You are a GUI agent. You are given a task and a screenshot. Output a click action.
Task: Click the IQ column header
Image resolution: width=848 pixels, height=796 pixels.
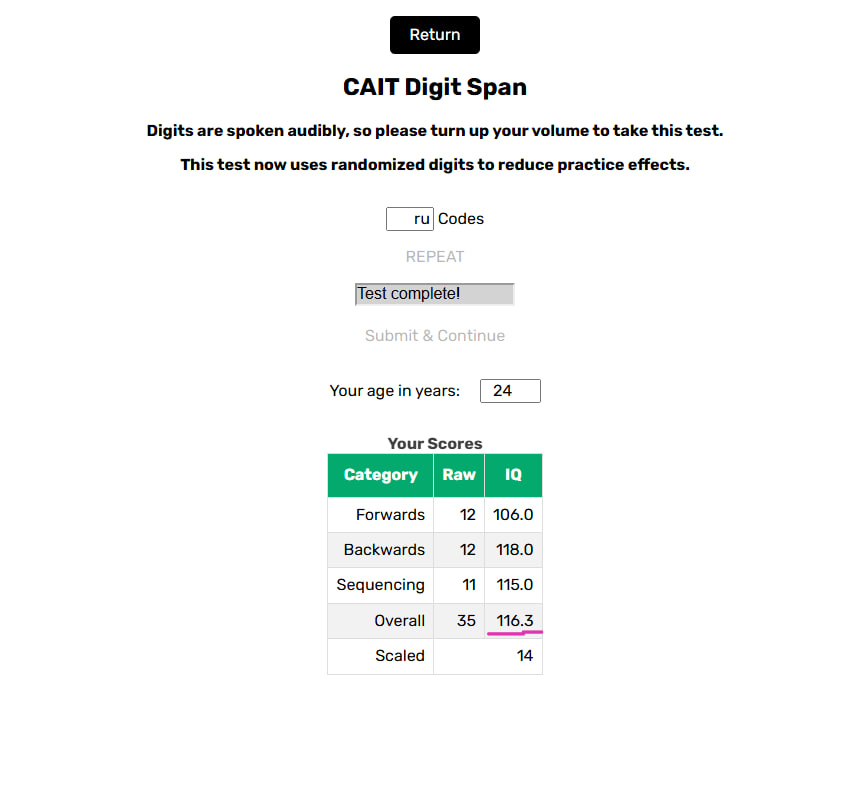[513, 475]
